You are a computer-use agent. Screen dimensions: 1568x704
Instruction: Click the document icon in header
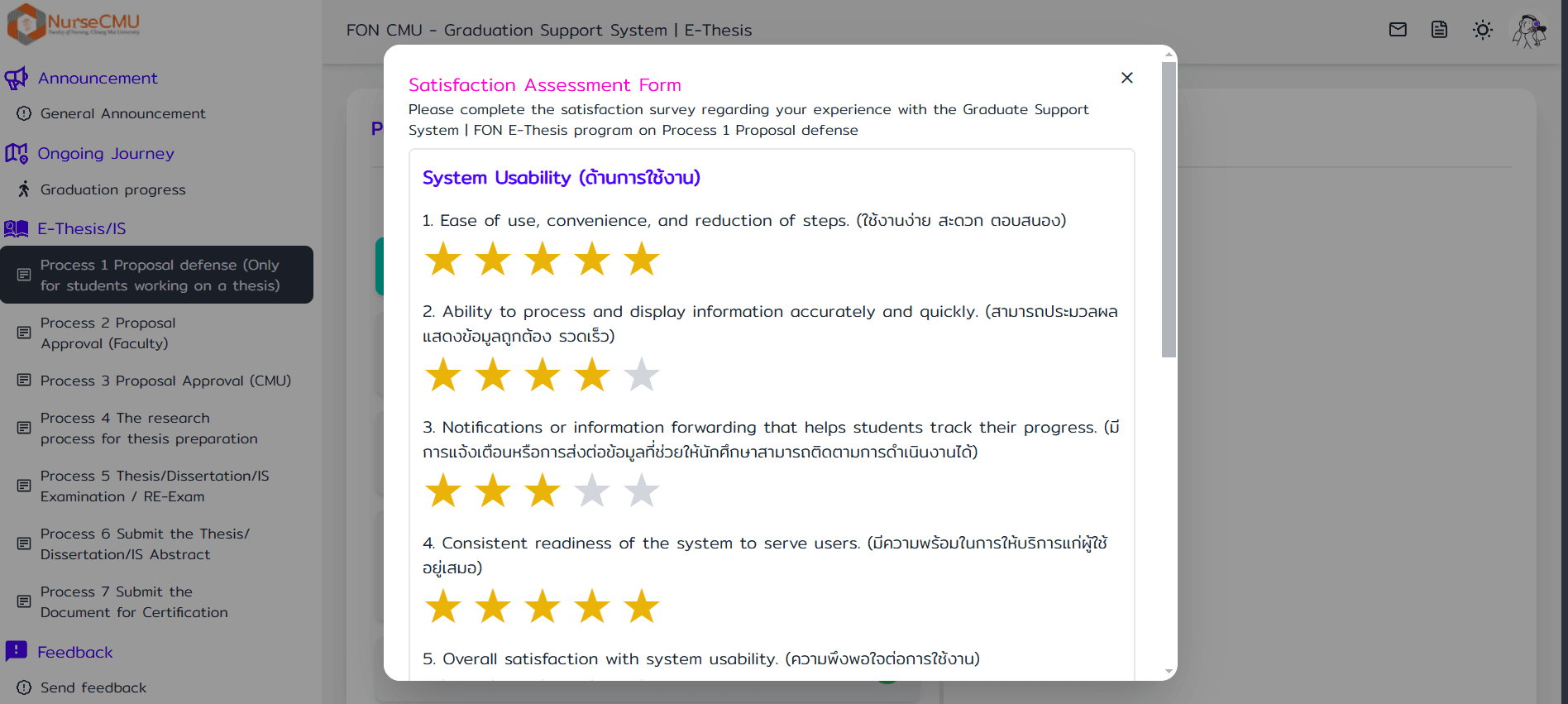[x=1439, y=30]
